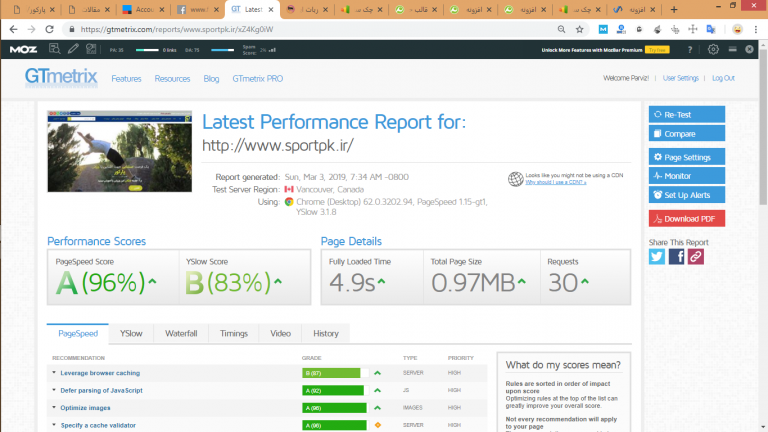This screenshot has height=432, width=768.
Task: Open the History tab
Action: (x=326, y=334)
